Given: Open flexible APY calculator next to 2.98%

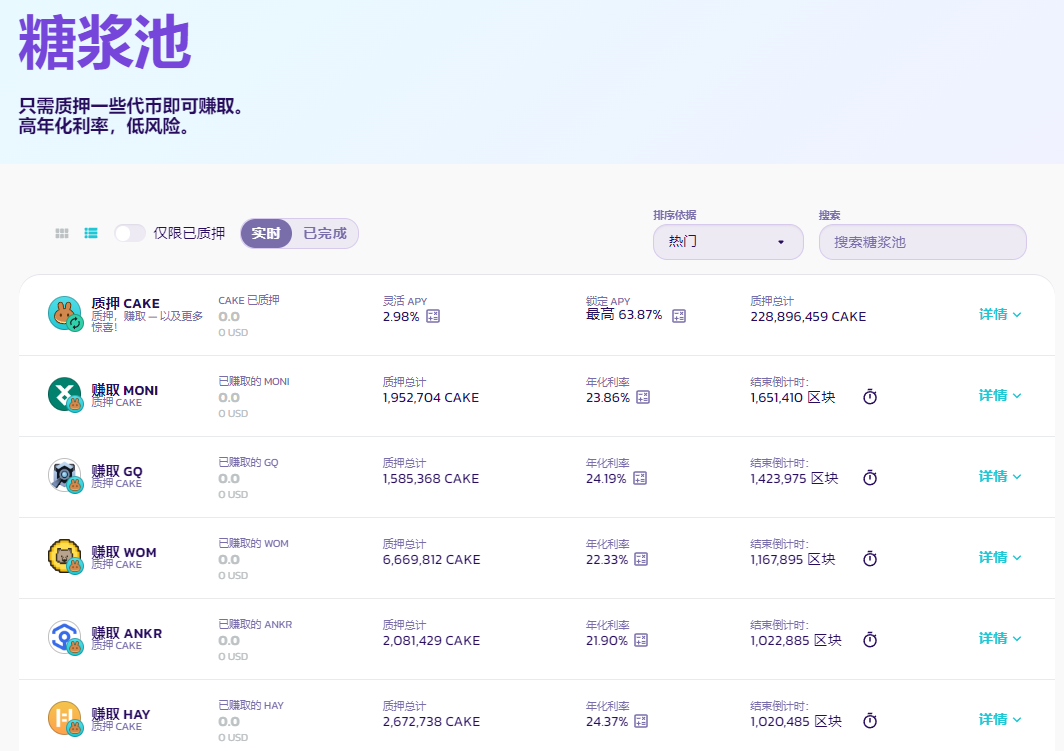Looking at the screenshot, I should tap(433, 316).
